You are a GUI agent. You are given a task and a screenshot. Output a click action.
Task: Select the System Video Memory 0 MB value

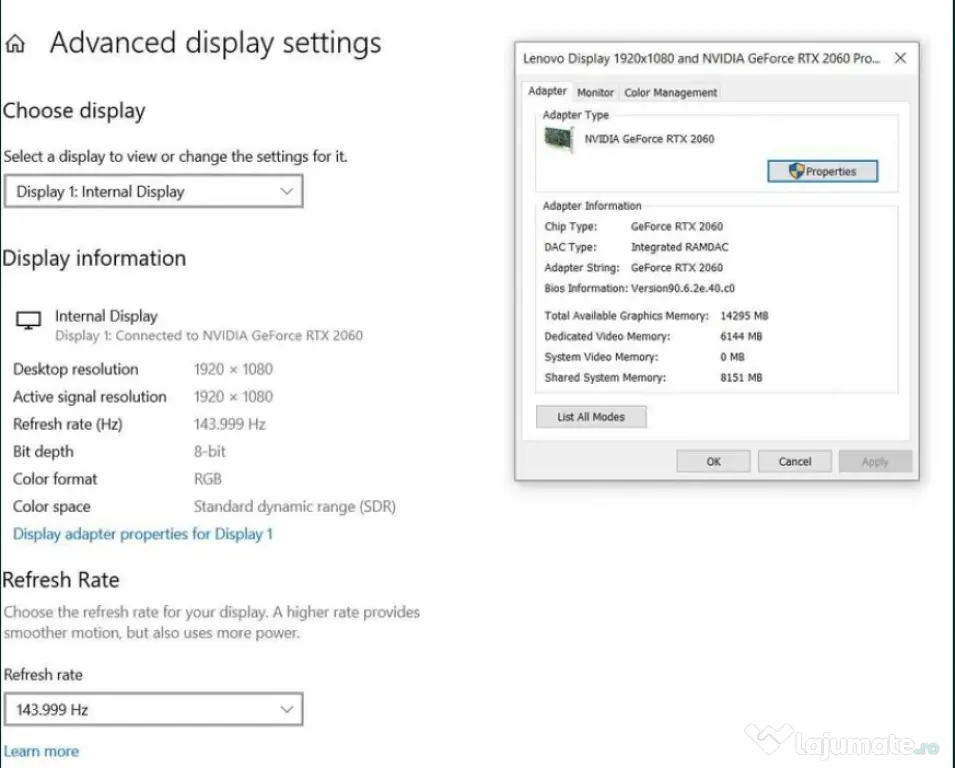732,357
